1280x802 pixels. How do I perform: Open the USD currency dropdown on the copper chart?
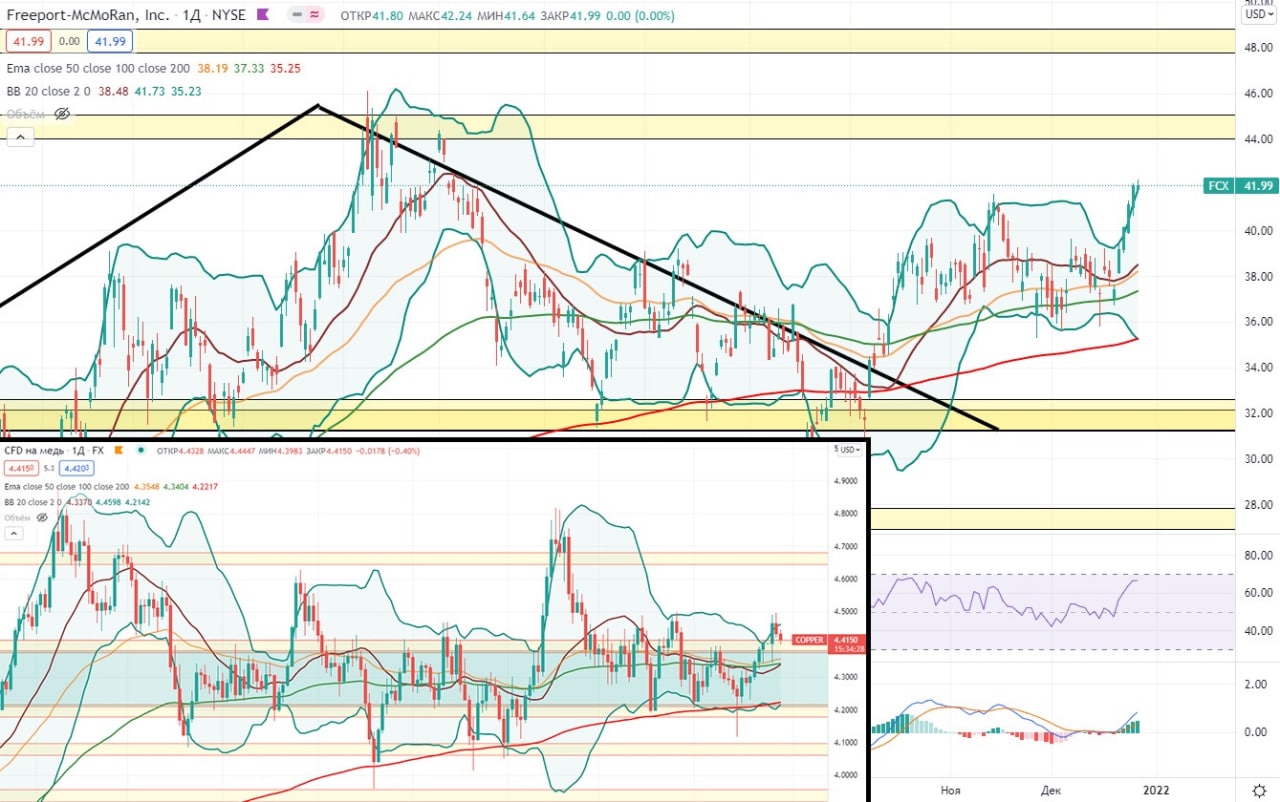click(847, 450)
